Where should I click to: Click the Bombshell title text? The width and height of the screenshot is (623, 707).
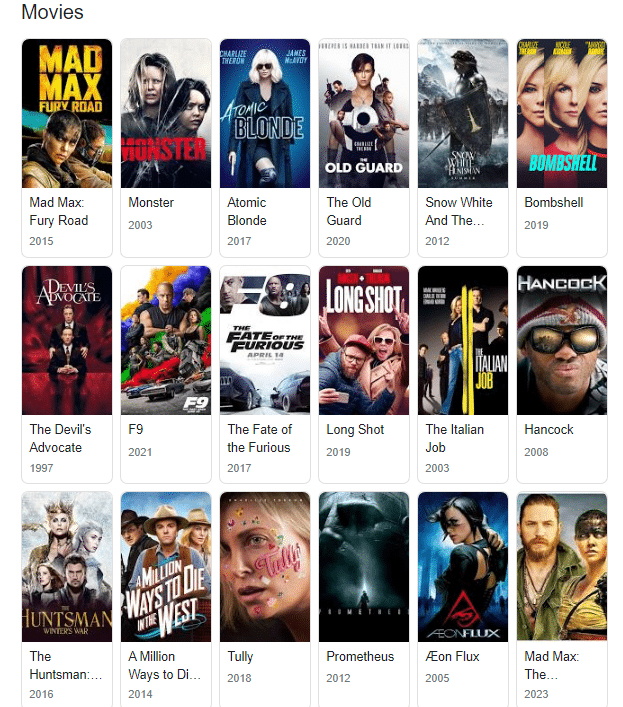[554, 202]
